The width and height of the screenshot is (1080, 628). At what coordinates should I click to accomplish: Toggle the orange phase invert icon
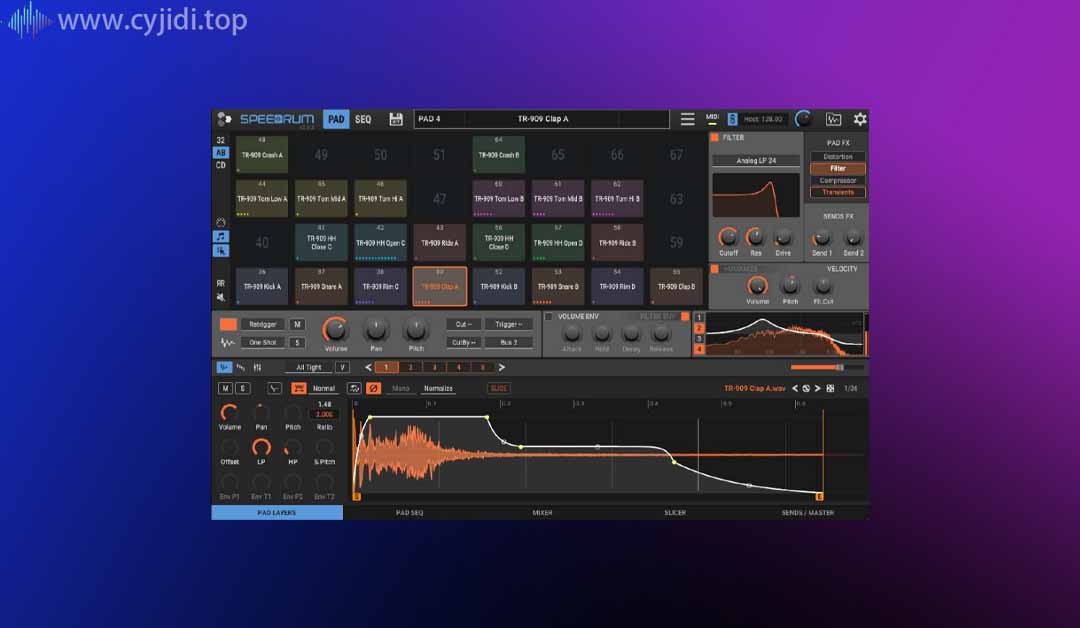click(x=373, y=388)
